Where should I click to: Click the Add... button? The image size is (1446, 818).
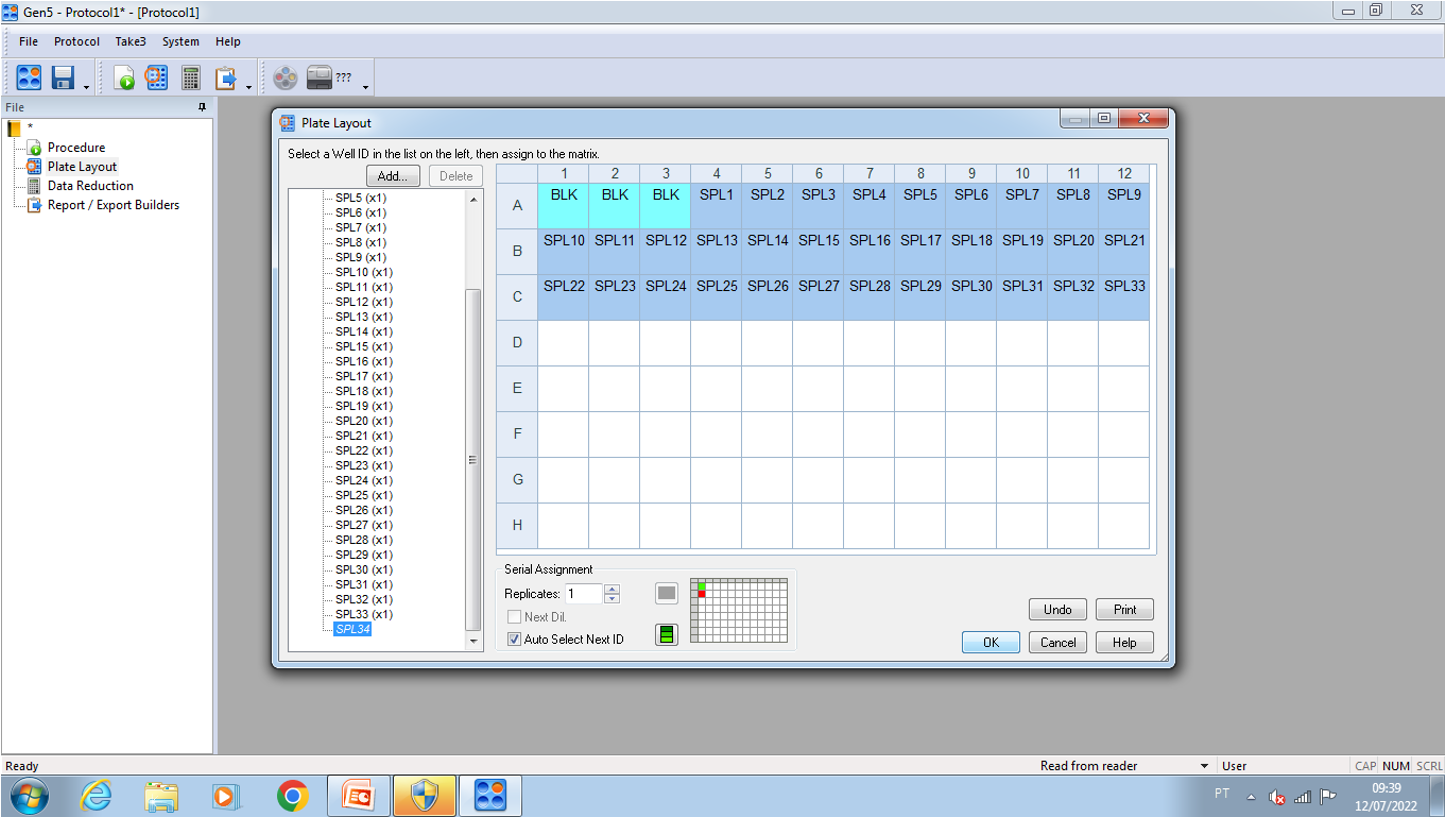(x=393, y=176)
